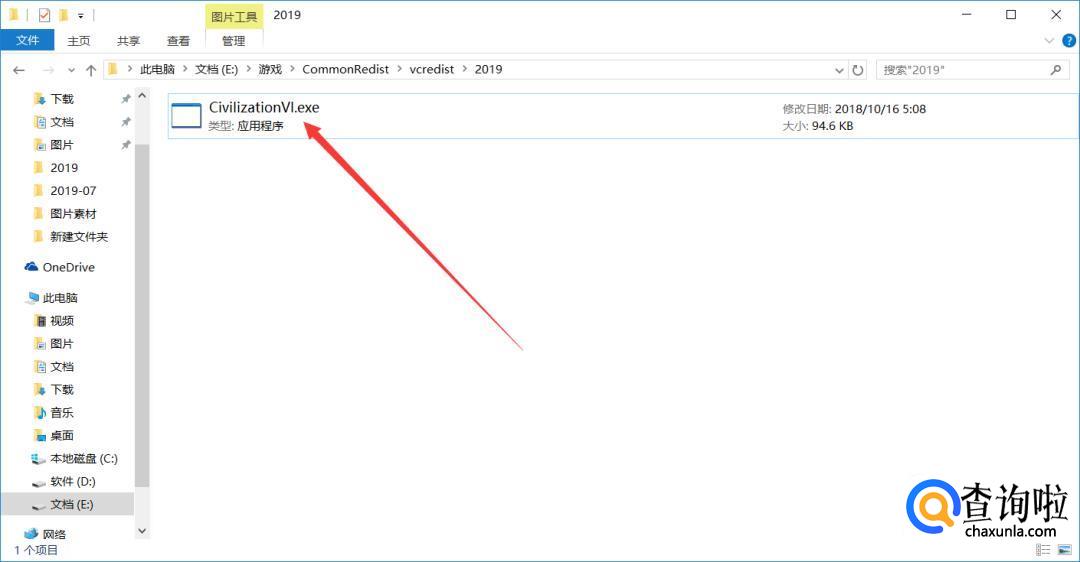Select 网络 in navigation pane
The image size is (1080, 562).
click(x=54, y=534)
